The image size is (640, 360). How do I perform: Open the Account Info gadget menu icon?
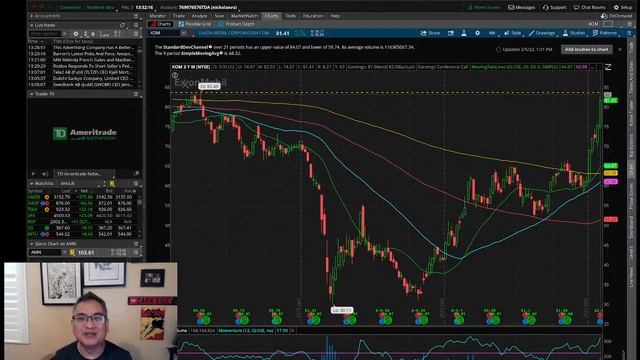point(136,16)
